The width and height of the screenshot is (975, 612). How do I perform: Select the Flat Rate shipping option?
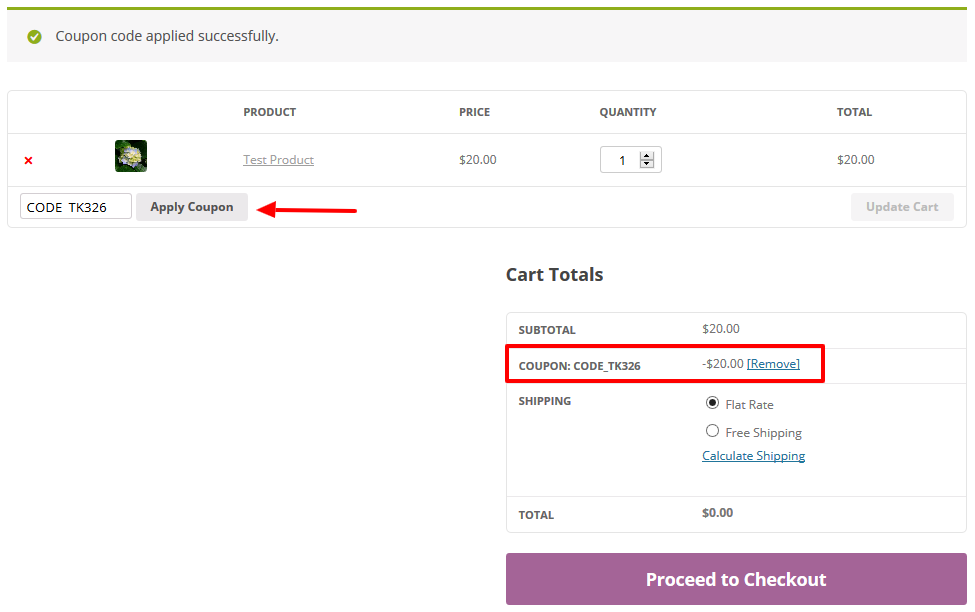pyautogui.click(x=712, y=403)
